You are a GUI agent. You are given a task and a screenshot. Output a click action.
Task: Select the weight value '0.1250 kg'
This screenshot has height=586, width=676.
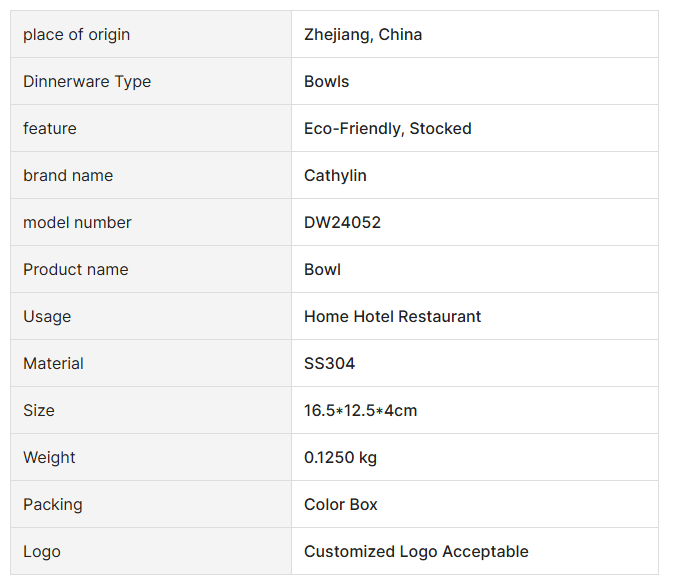click(x=341, y=458)
